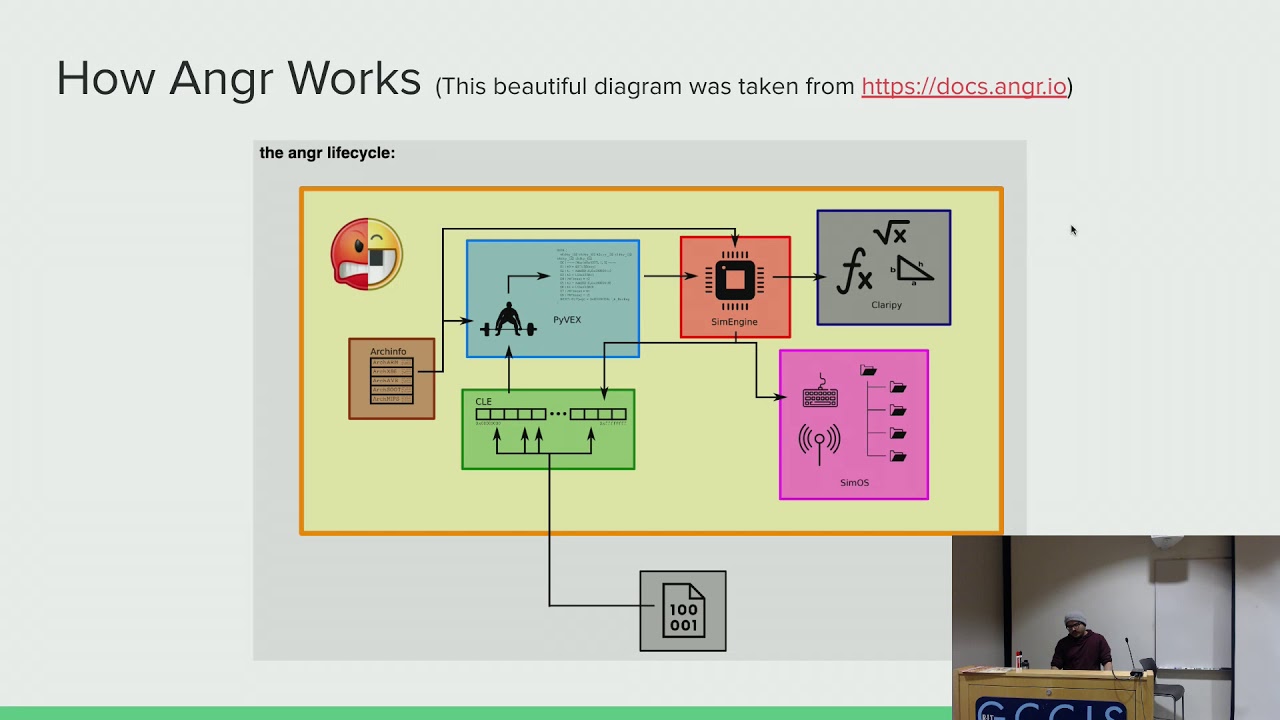Image resolution: width=1280 pixels, height=720 pixels.
Task: Click the "How Angr Works" slide title
Action: 238,78
